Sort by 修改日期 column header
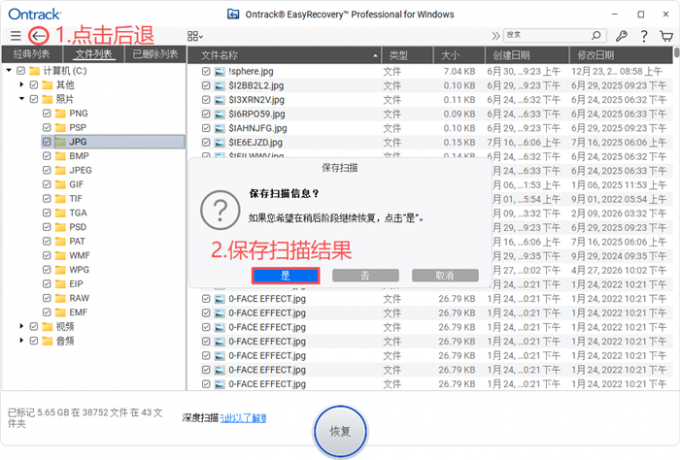 click(621, 55)
